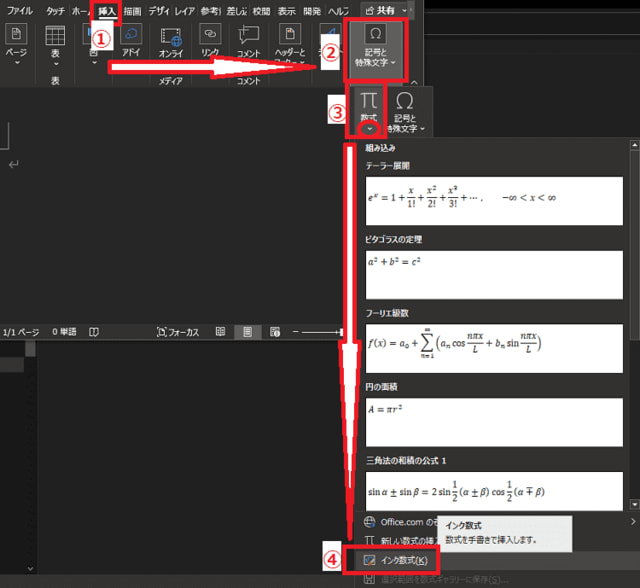
Task: Expand the 数式 dropdown arrow
Action: coord(369,130)
